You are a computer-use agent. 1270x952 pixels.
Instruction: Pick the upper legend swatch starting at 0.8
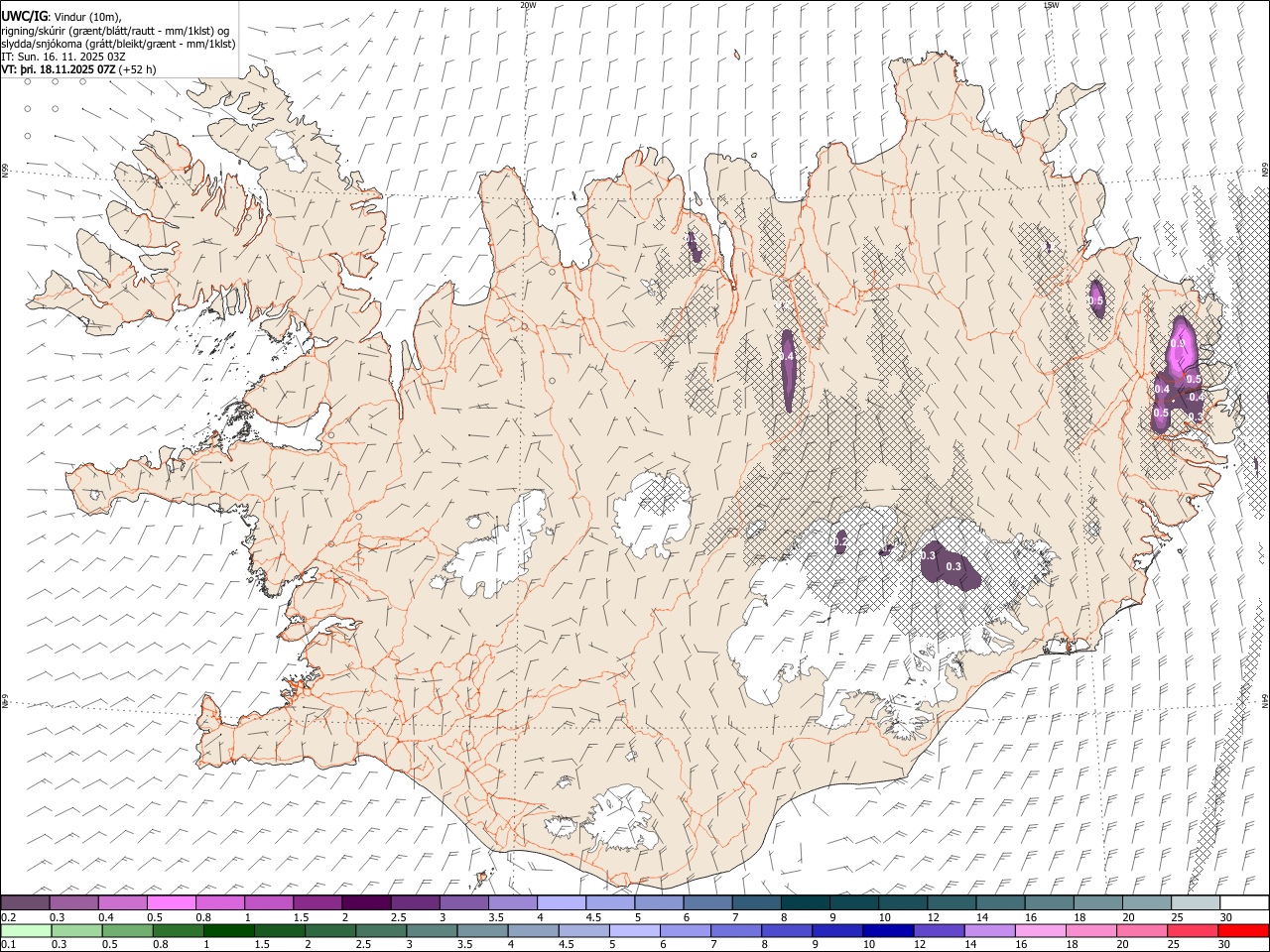click(220, 902)
